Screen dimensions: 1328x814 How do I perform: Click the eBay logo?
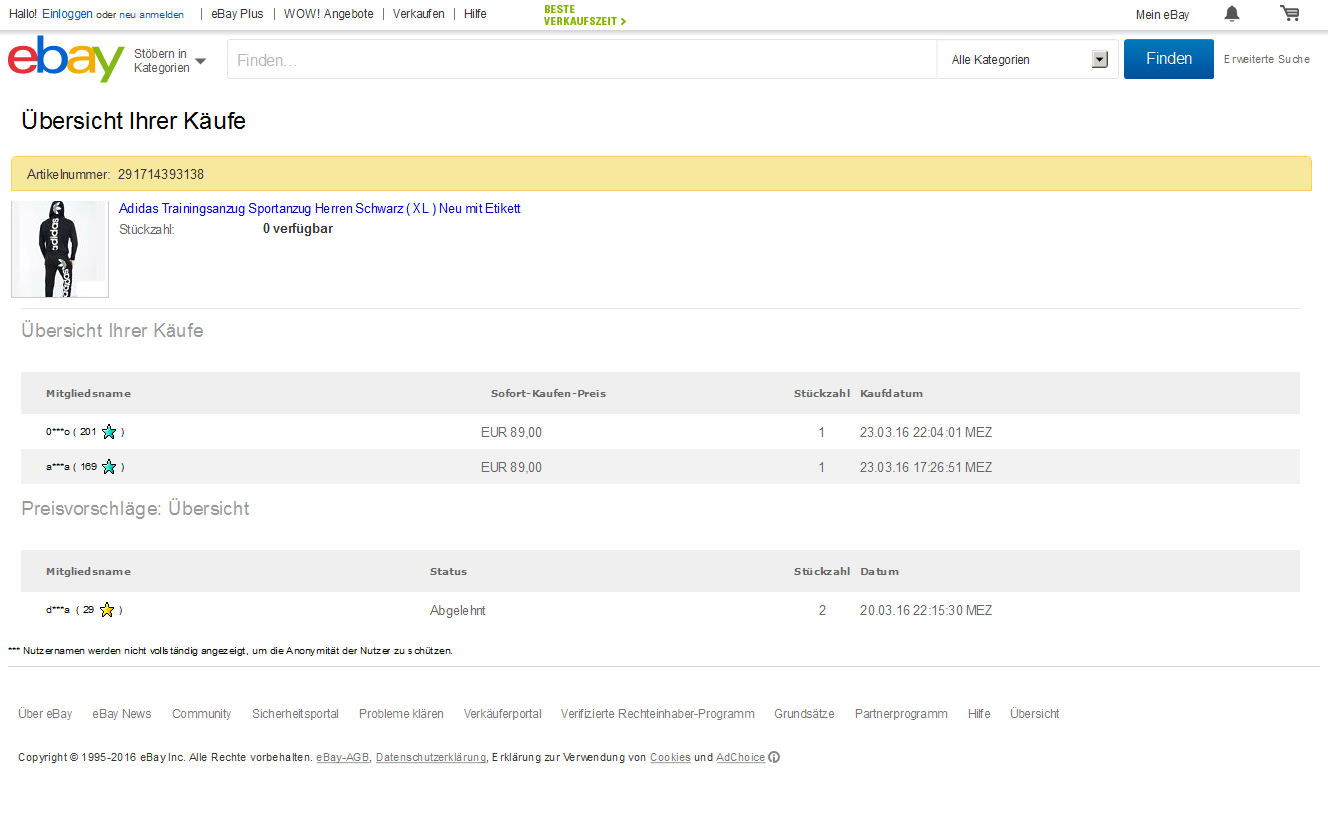pos(66,59)
